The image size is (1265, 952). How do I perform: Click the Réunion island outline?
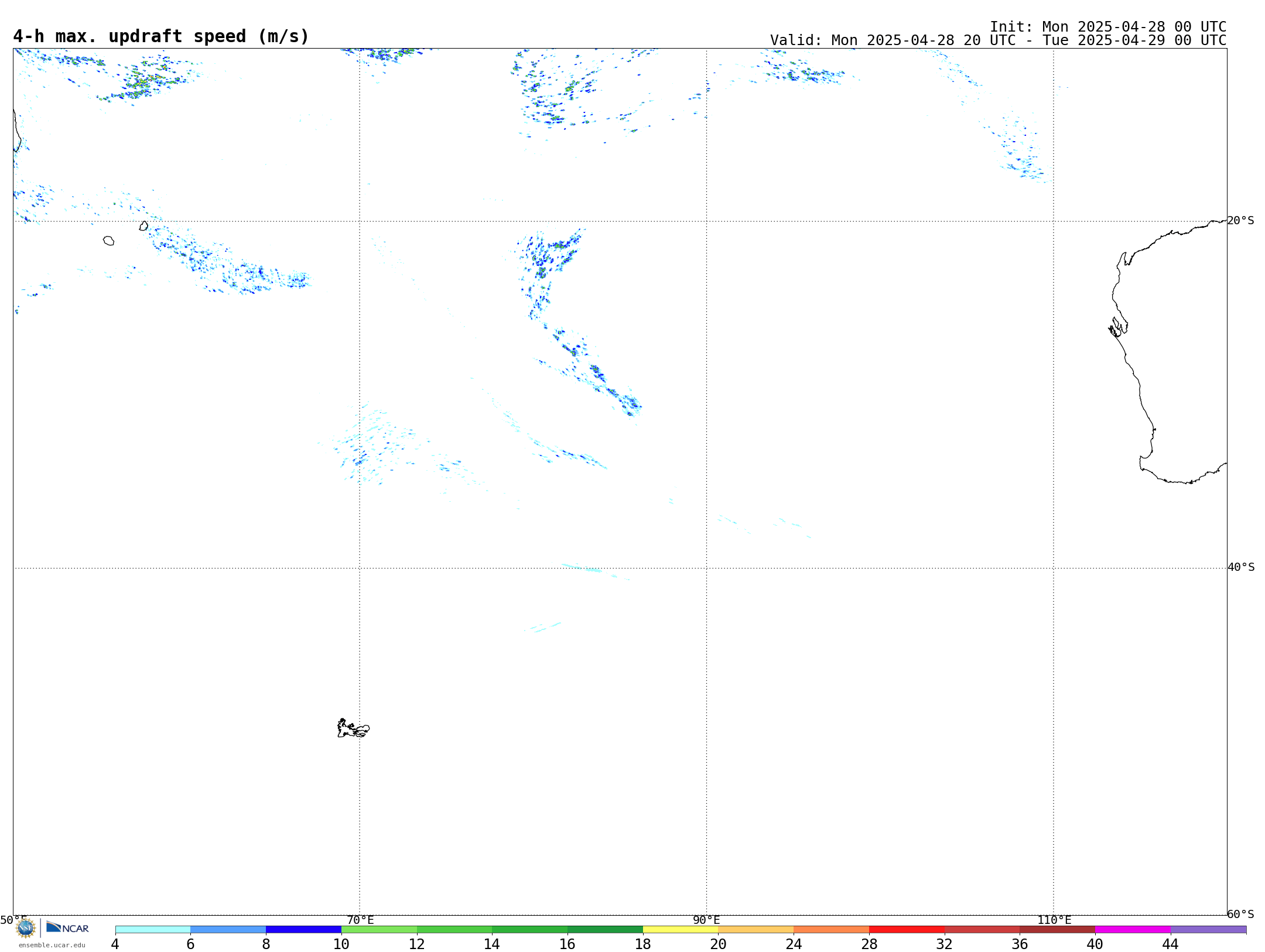click(108, 241)
